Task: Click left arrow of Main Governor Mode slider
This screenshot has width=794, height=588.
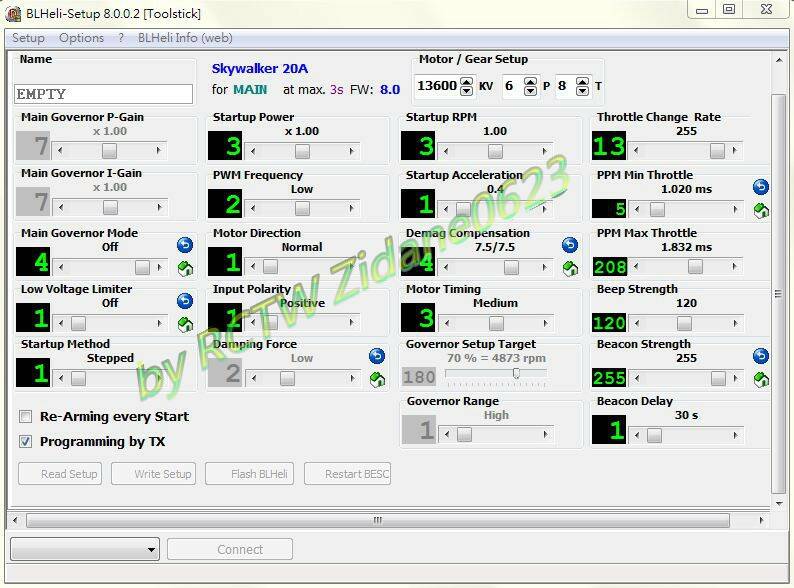Action: [x=61, y=267]
